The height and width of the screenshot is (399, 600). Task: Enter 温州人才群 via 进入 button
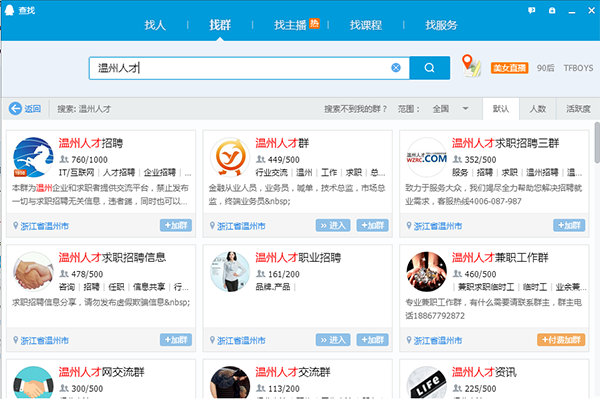coord(333,225)
